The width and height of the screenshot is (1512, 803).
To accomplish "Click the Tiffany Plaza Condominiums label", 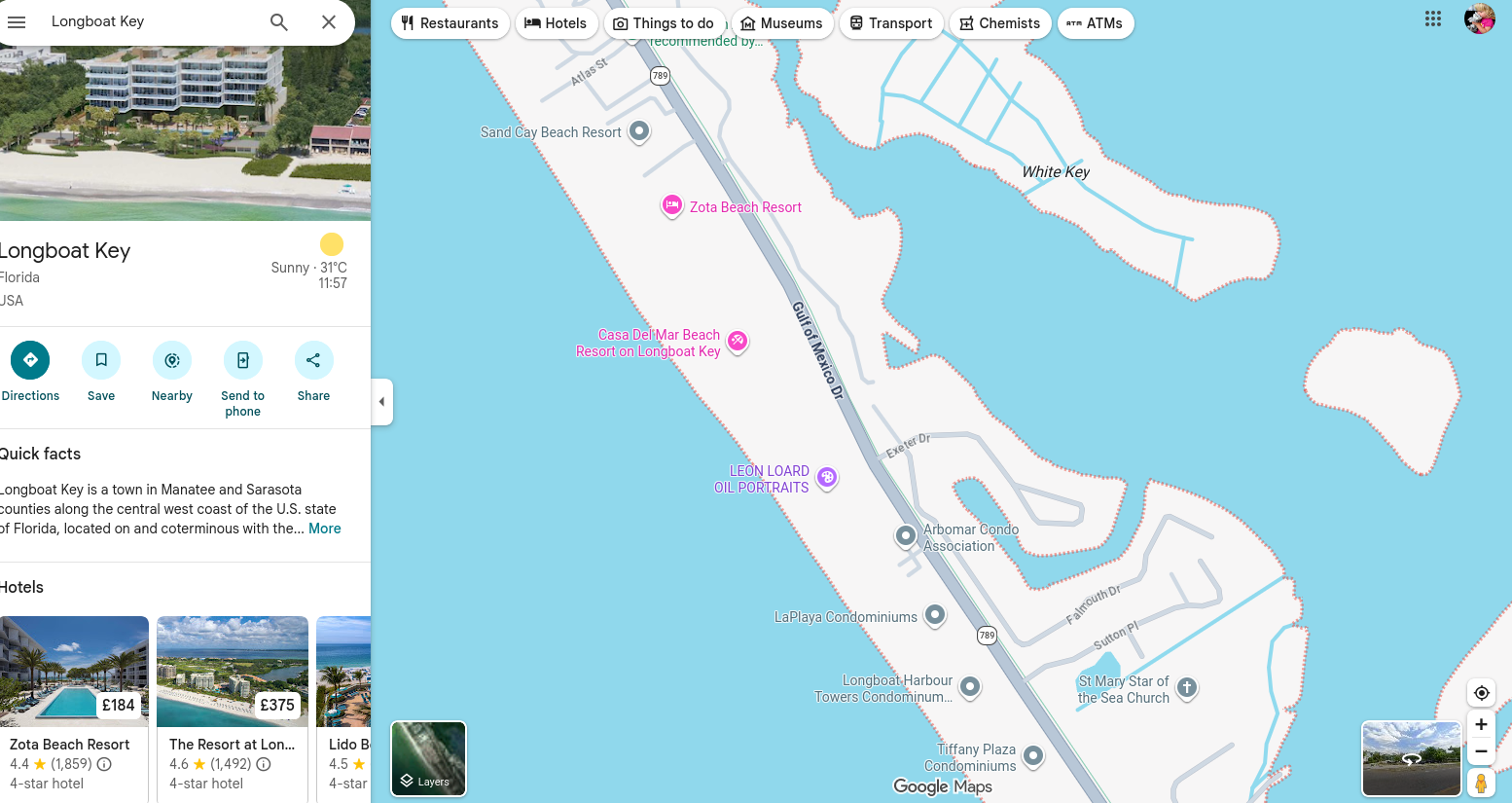I will pyautogui.click(x=970, y=757).
